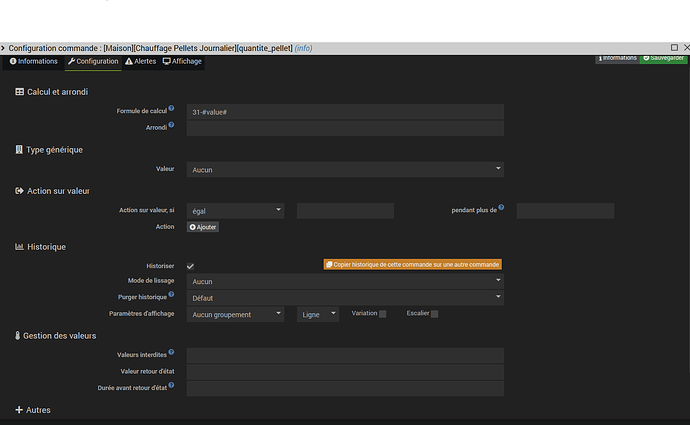This screenshot has width=690, height=425.
Task: Open the Aucun groupement dropdown
Action: (235, 314)
